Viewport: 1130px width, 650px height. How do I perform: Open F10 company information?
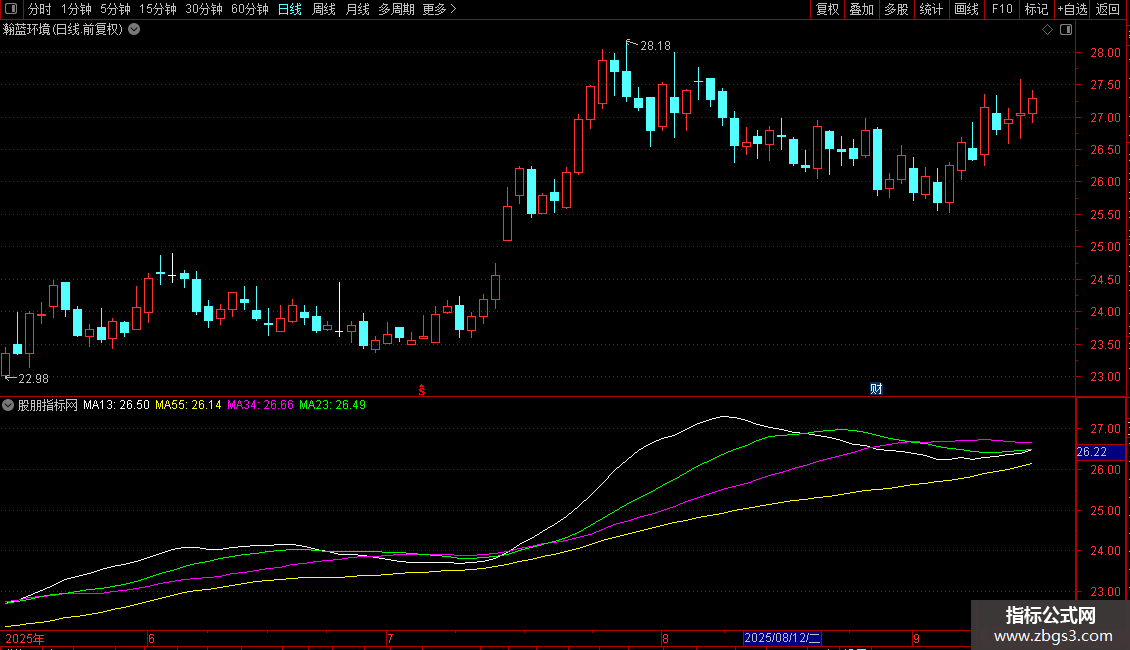point(1002,9)
